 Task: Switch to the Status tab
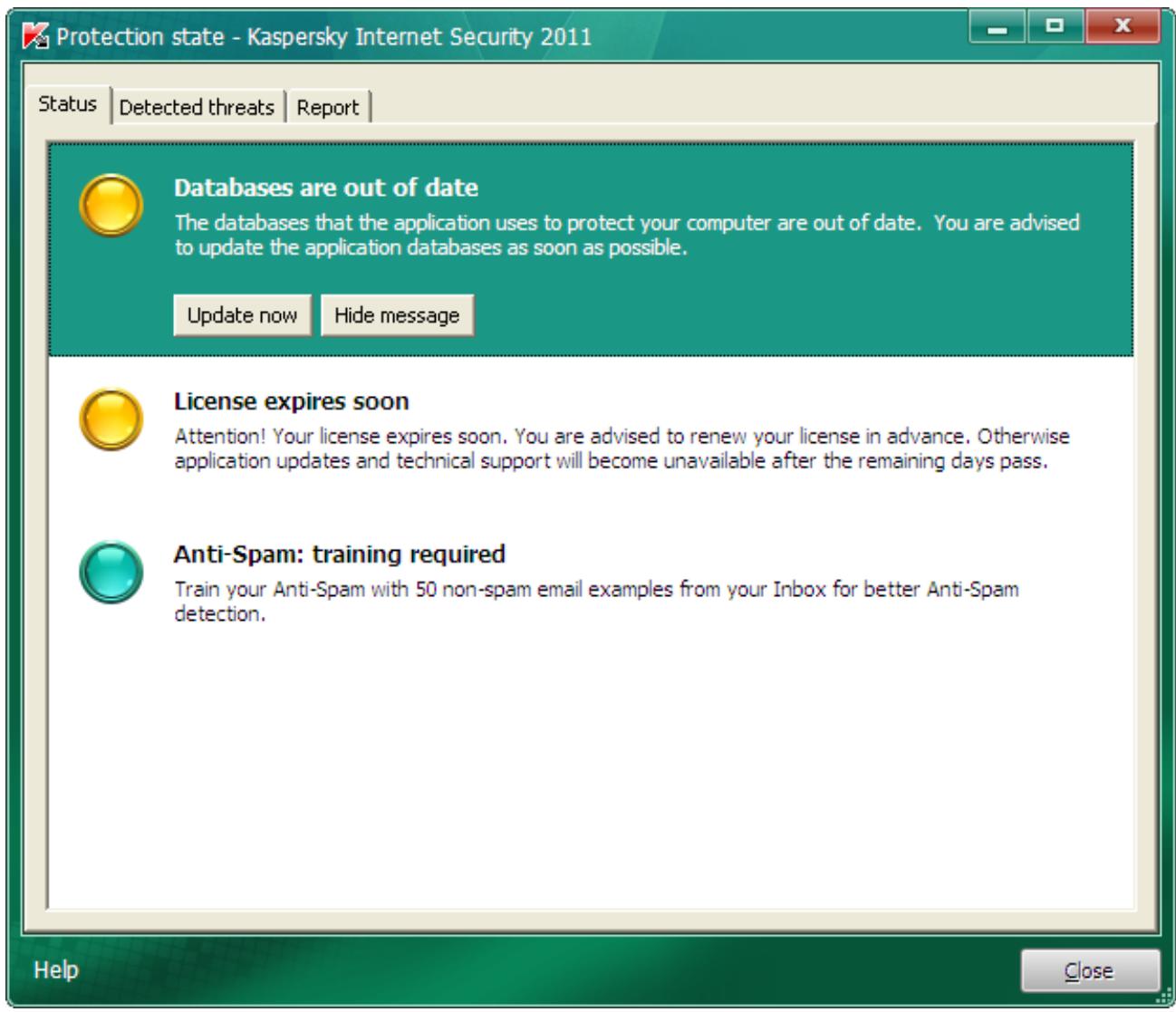(68, 104)
